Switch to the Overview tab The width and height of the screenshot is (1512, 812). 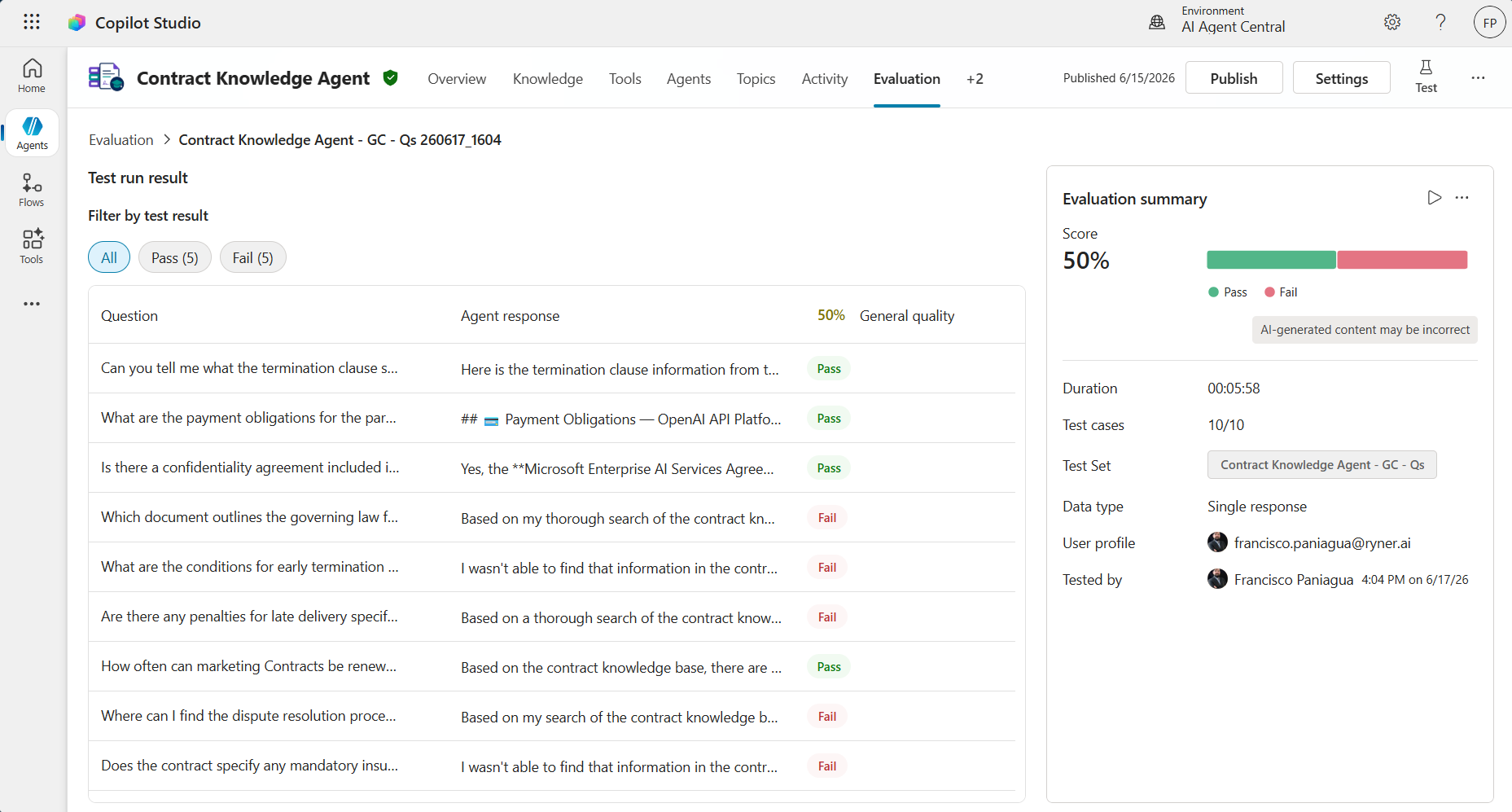[457, 79]
